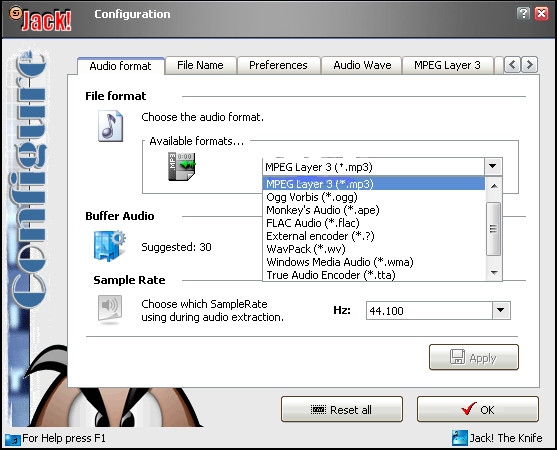Choose True Audio Encoder (*.tta) format
This screenshot has width=557, height=450.
click(x=374, y=275)
